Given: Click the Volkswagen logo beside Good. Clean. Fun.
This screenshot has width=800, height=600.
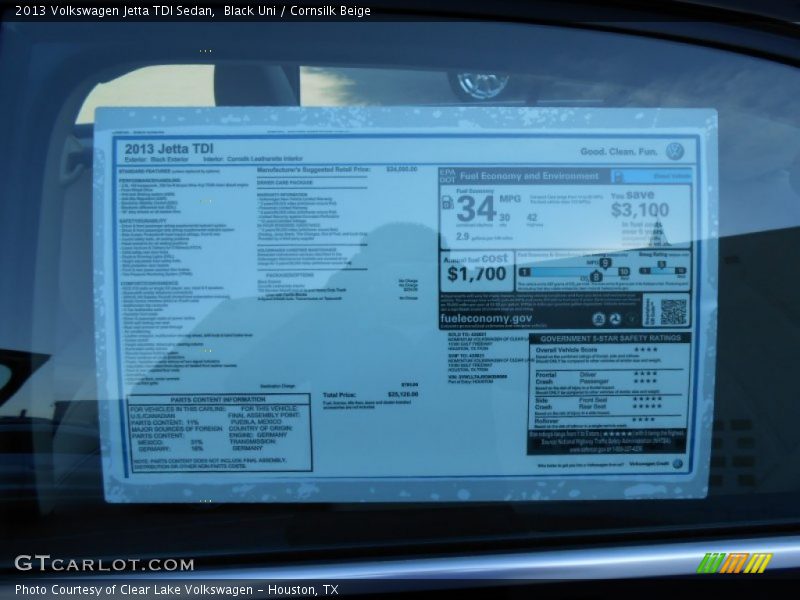Looking at the screenshot, I should [x=675, y=152].
